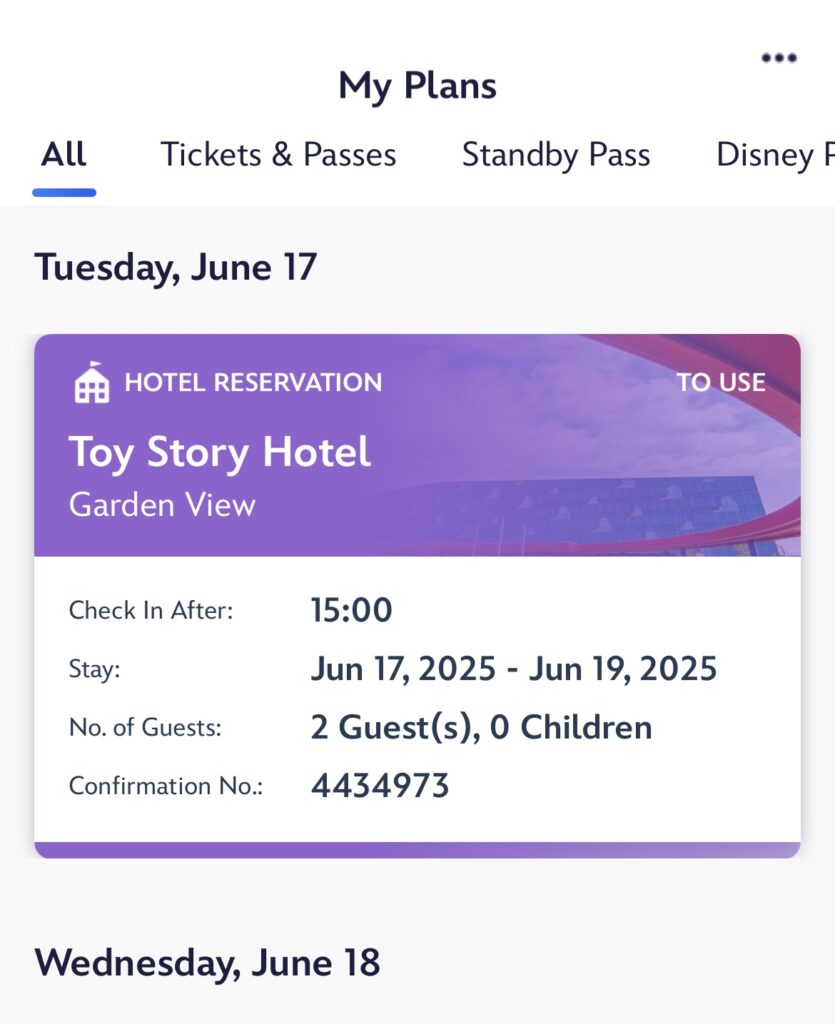Select the All tab
The height and width of the screenshot is (1024, 835).
click(x=64, y=155)
